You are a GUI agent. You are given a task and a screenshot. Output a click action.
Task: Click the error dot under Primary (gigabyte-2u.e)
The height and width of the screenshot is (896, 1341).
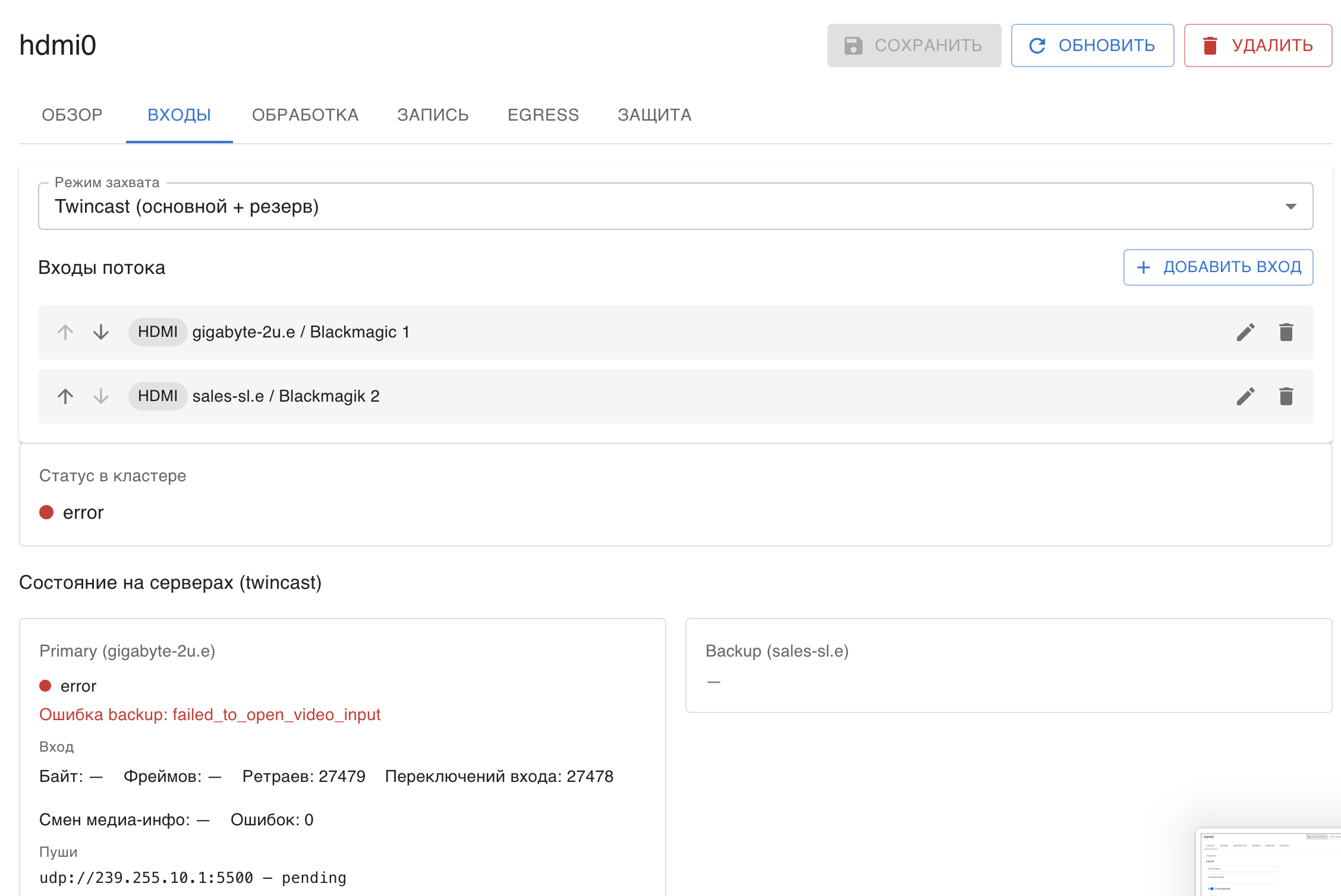[46, 686]
